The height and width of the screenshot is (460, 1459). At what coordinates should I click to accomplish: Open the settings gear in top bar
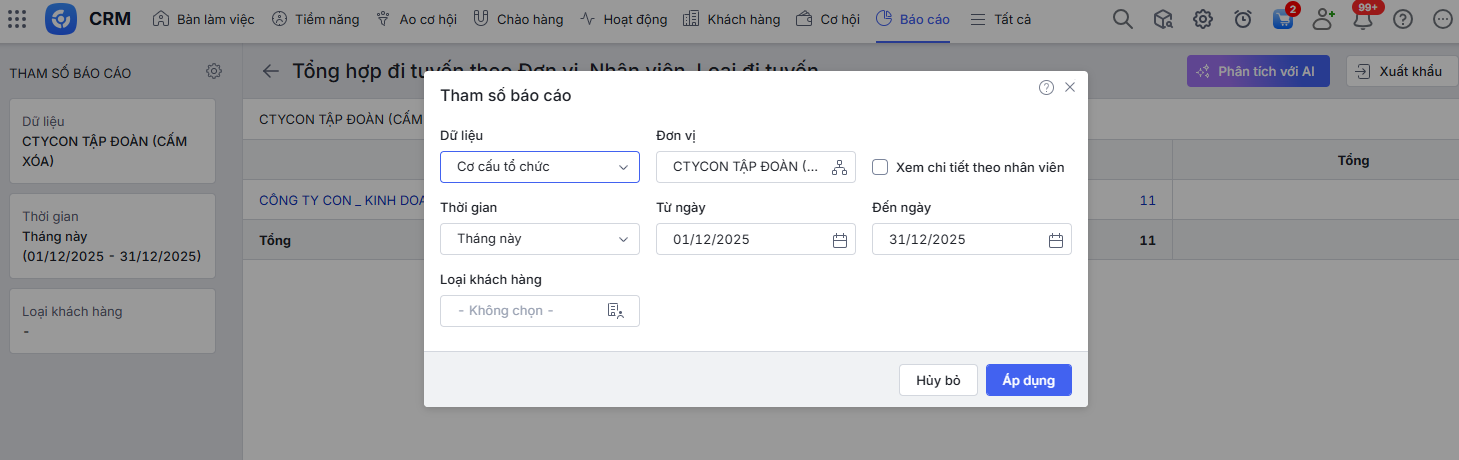(1203, 19)
